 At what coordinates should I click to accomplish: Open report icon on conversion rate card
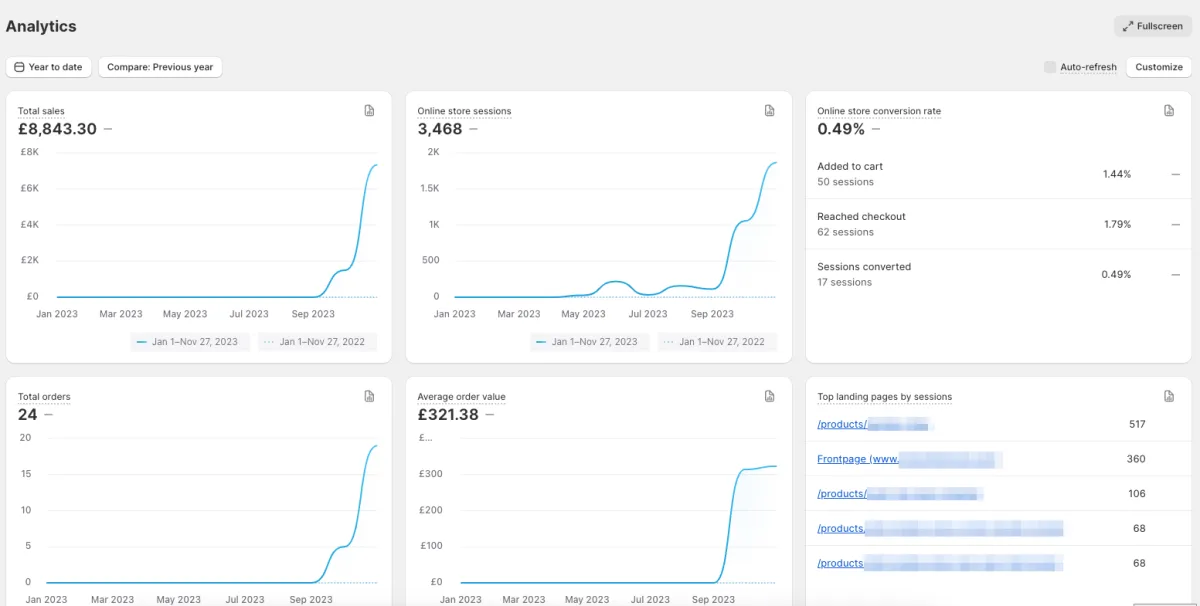click(x=1169, y=111)
